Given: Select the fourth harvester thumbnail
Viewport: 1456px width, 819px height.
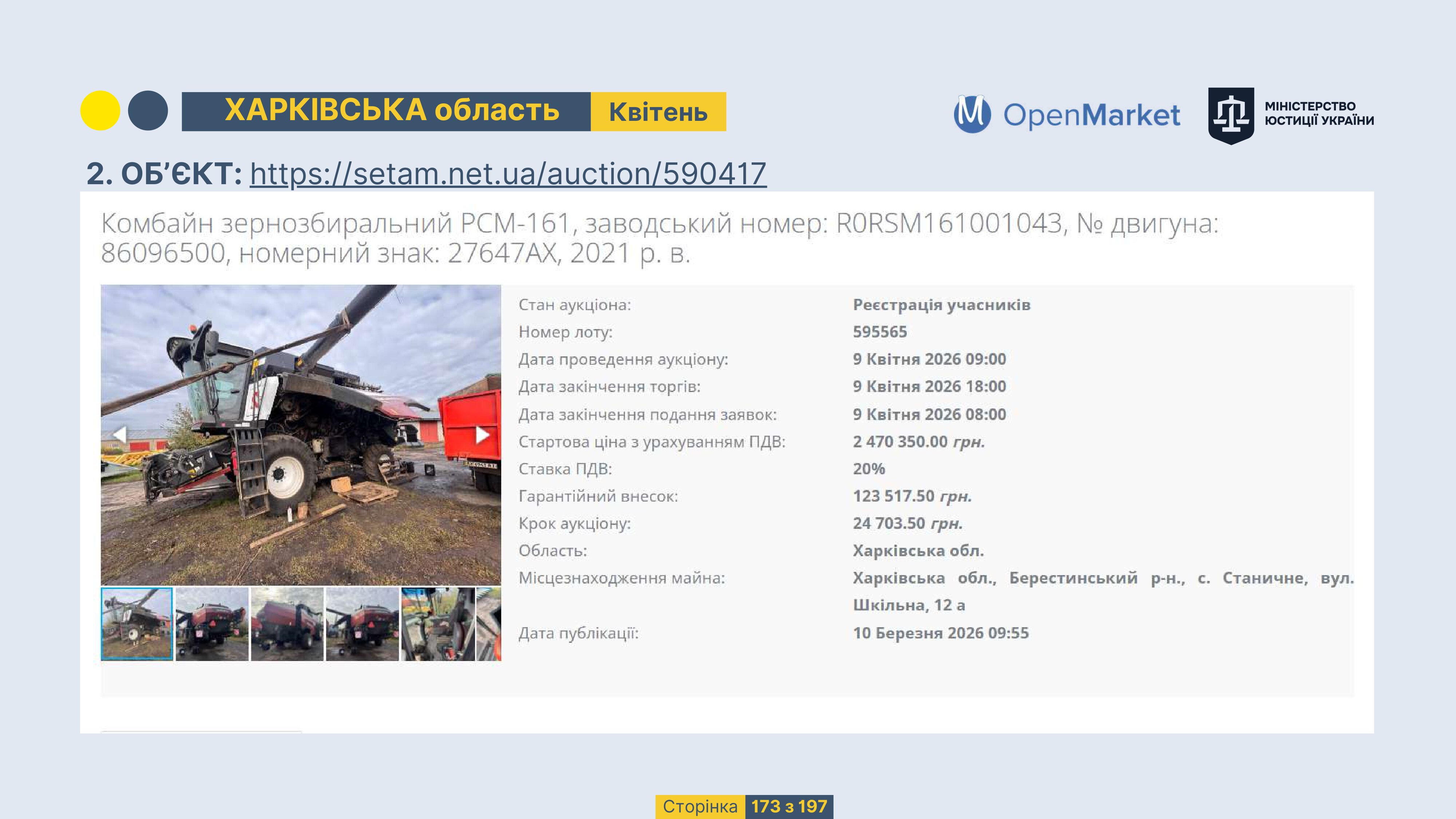Looking at the screenshot, I should 362,624.
